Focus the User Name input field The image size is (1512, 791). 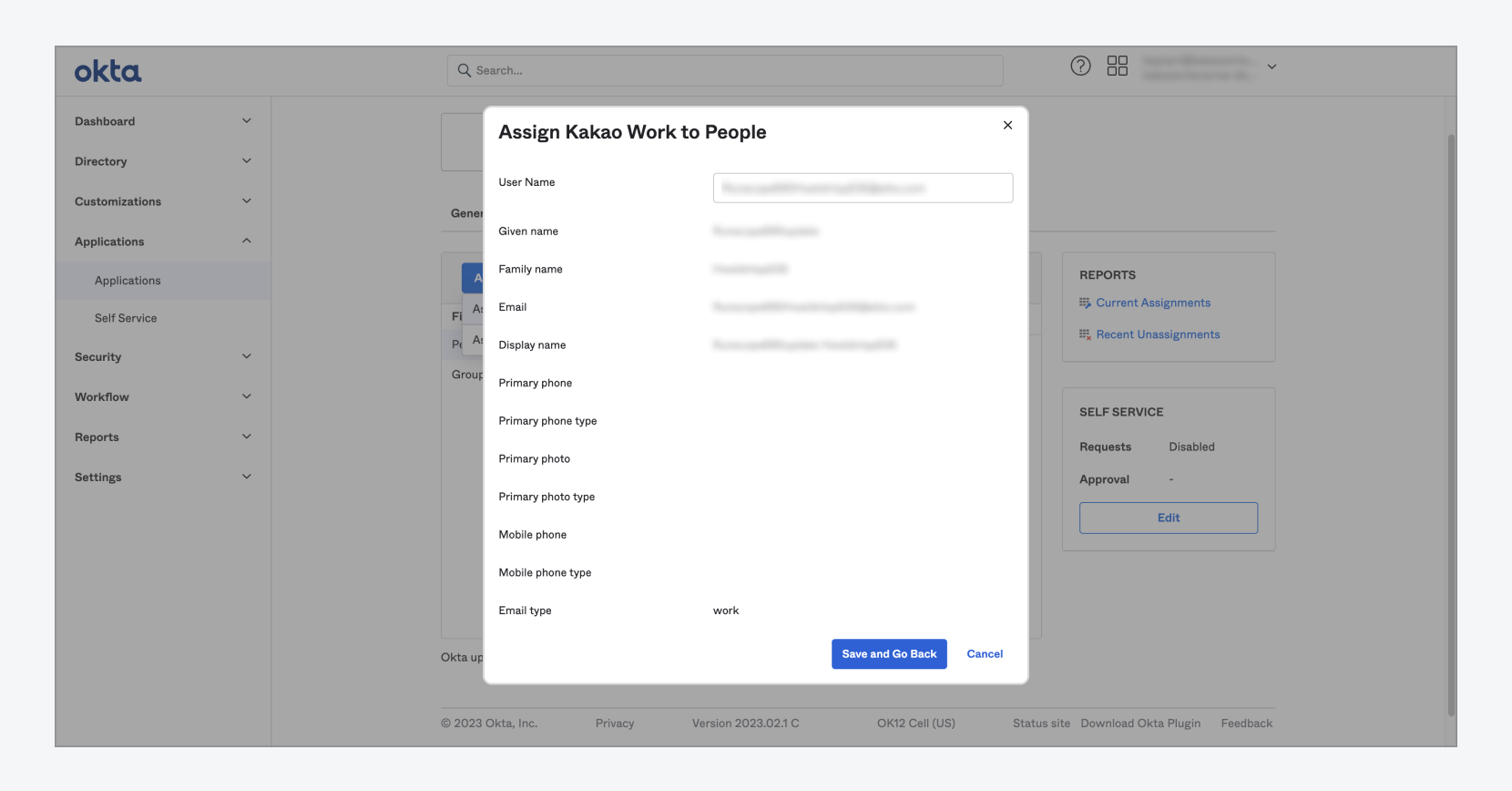pos(863,188)
